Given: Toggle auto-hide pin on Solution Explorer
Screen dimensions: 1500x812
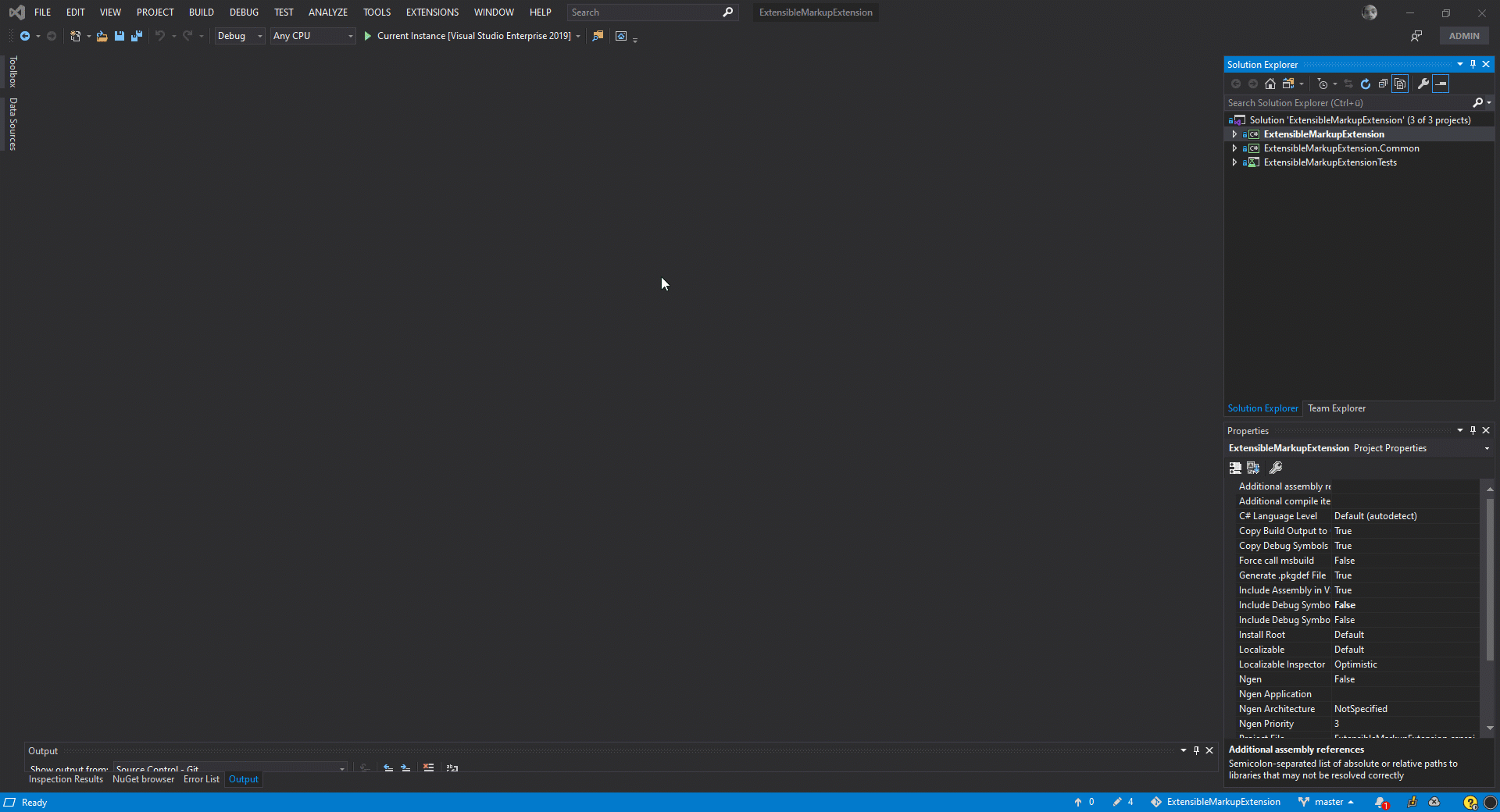Looking at the screenshot, I should point(1473,65).
